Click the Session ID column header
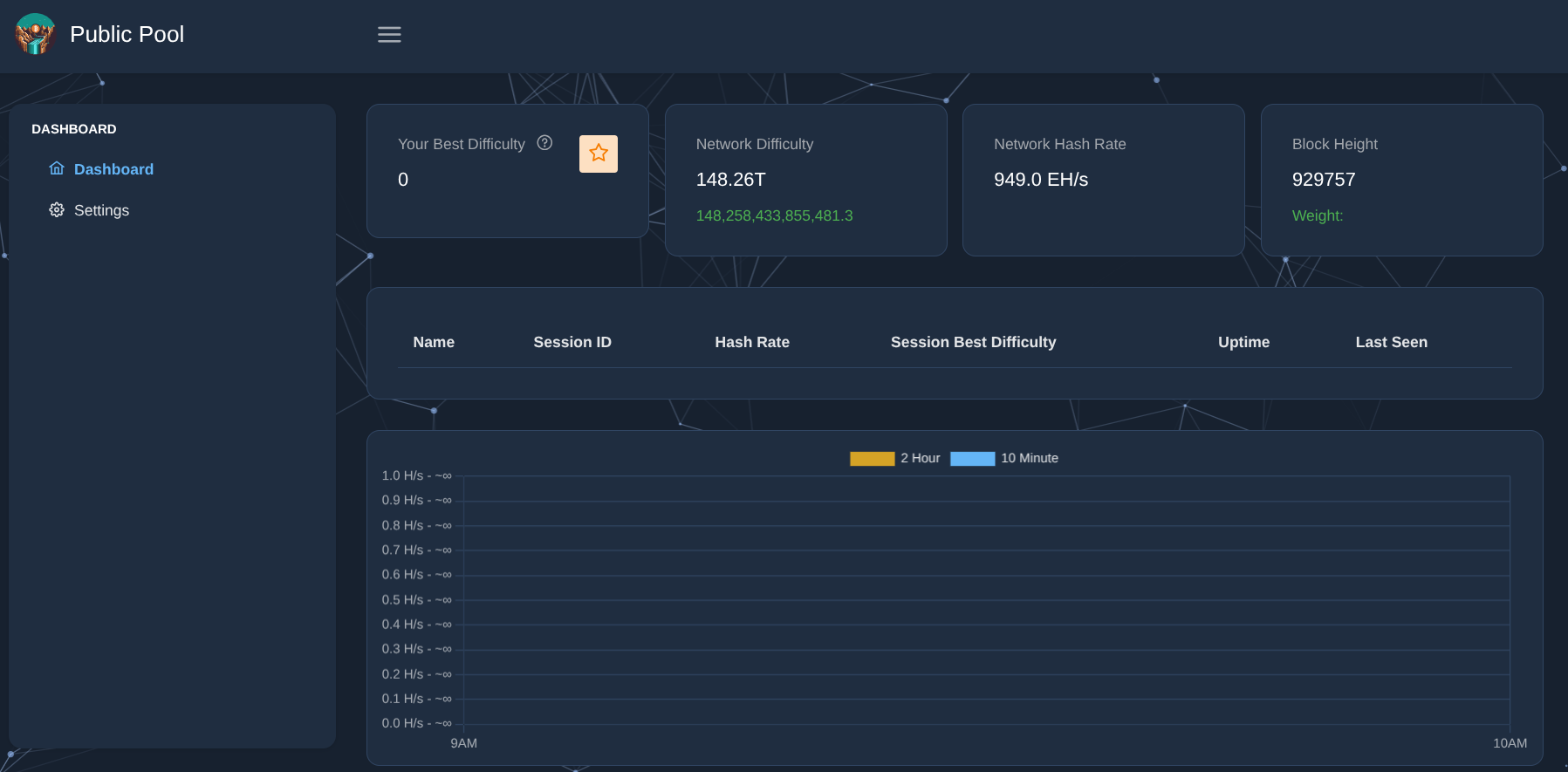 pyautogui.click(x=572, y=342)
